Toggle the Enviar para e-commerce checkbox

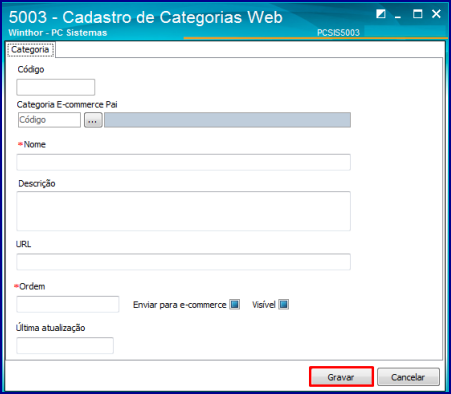[235, 304]
